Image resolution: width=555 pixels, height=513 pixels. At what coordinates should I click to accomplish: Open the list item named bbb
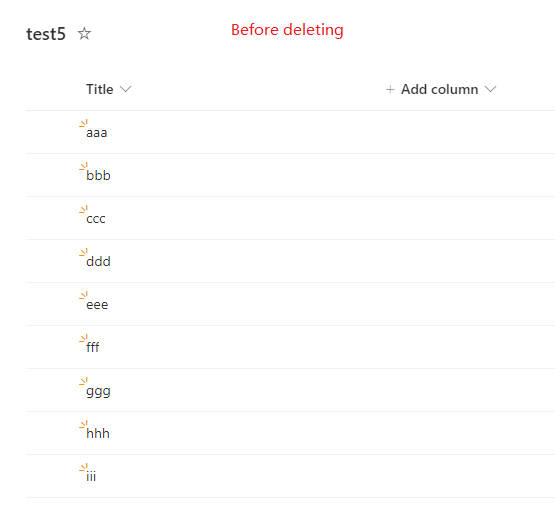[x=98, y=175]
